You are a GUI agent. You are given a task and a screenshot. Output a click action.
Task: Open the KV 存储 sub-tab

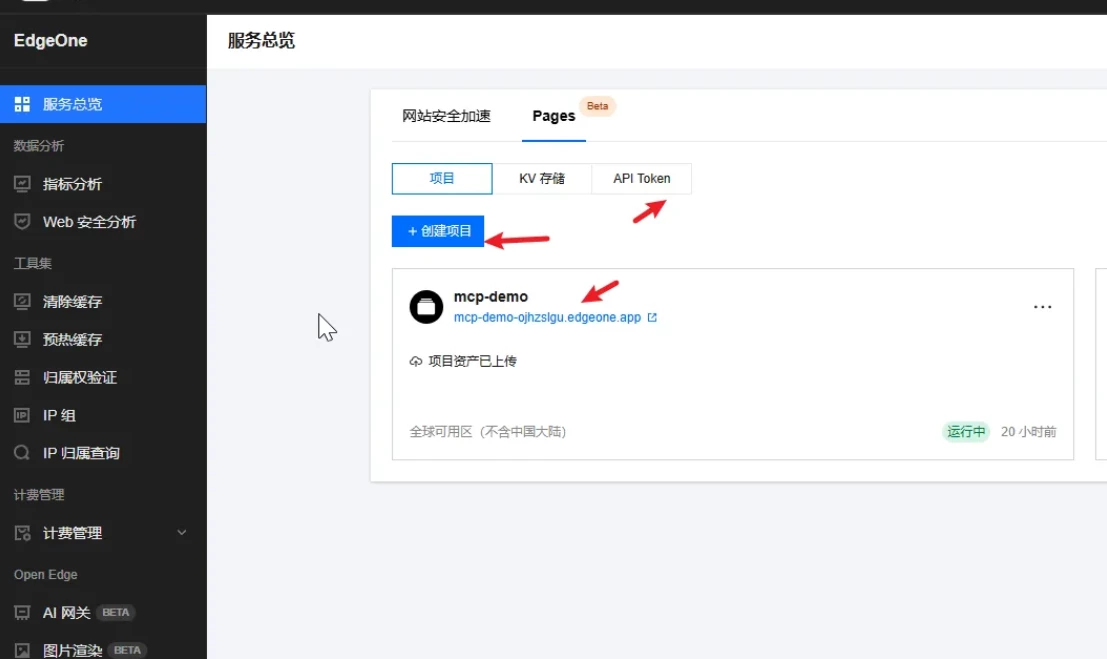[x=542, y=179]
